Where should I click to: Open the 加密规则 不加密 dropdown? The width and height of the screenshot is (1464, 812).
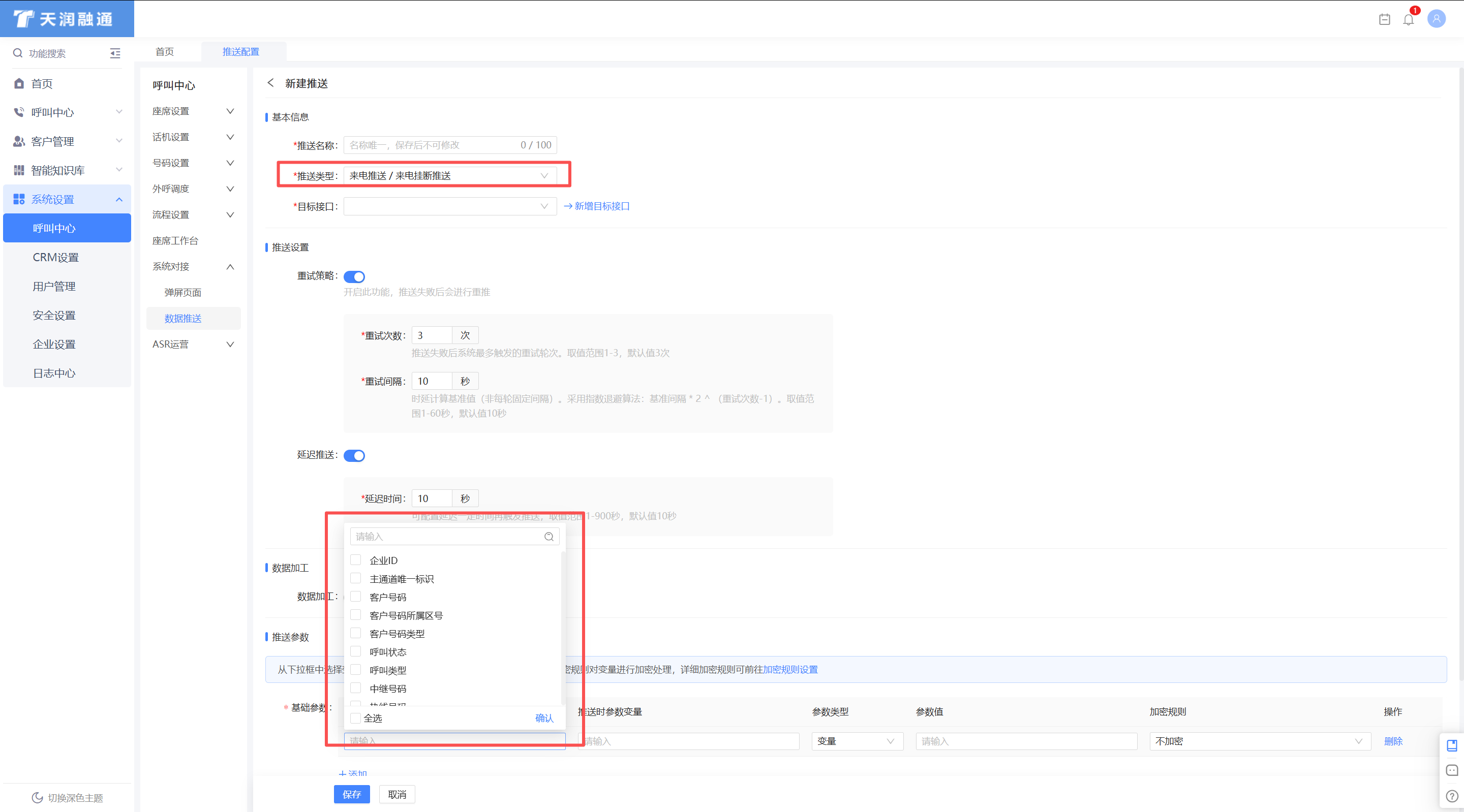tap(1261, 741)
